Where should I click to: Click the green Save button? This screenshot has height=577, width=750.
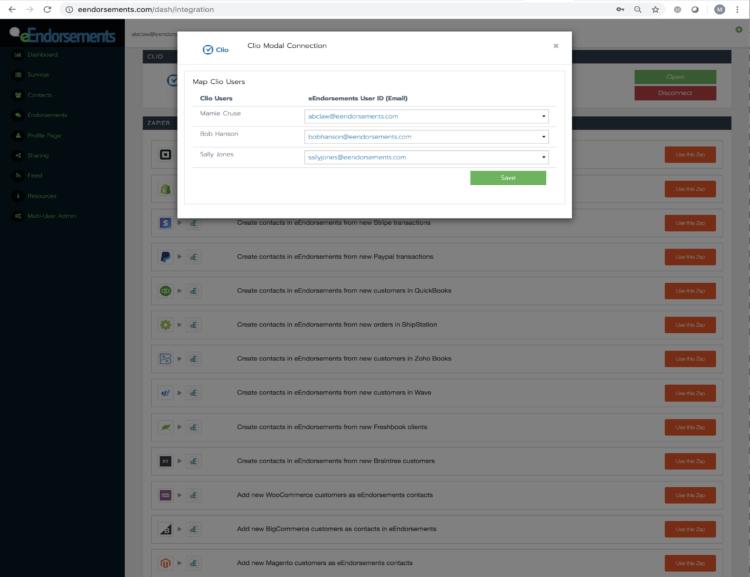[508, 178]
